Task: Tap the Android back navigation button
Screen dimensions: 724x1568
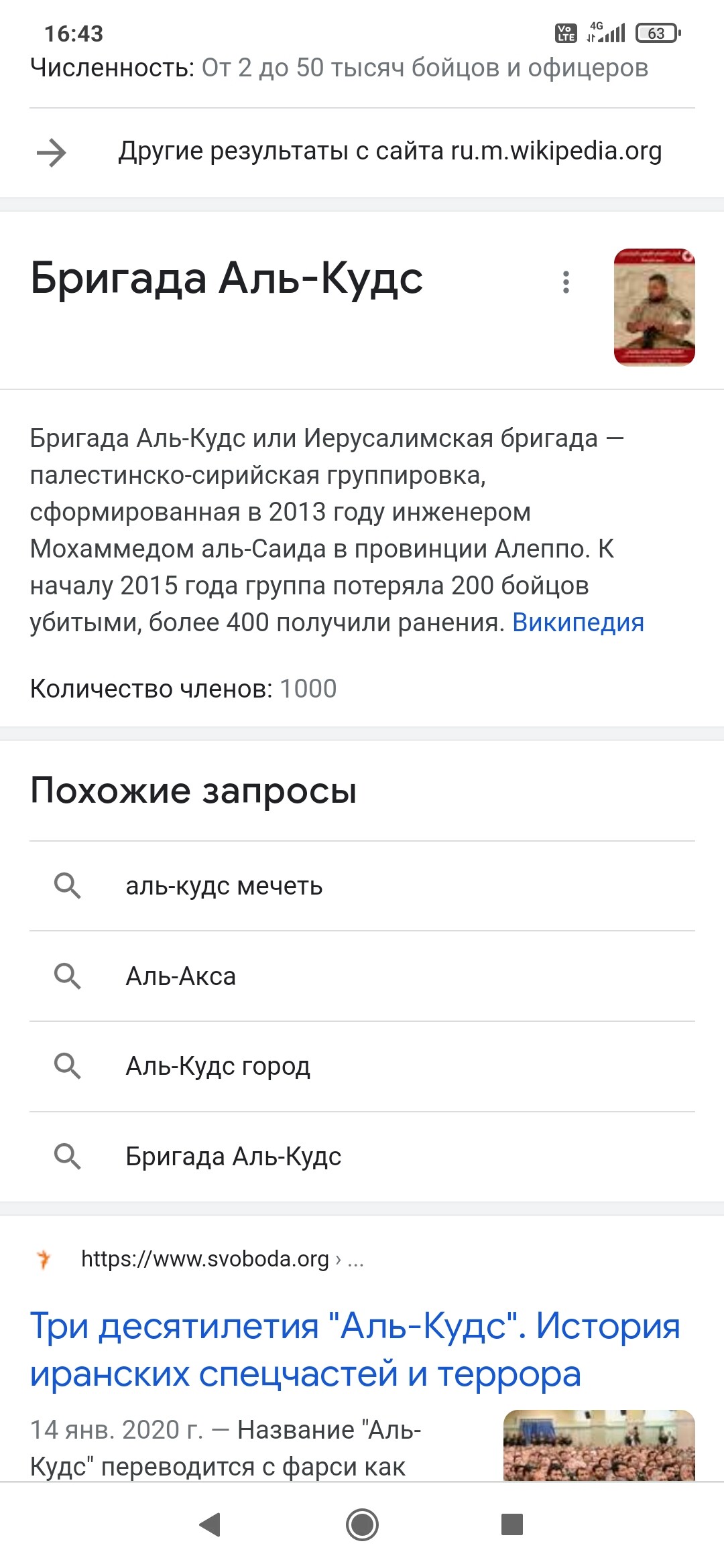Action: 210,1524
